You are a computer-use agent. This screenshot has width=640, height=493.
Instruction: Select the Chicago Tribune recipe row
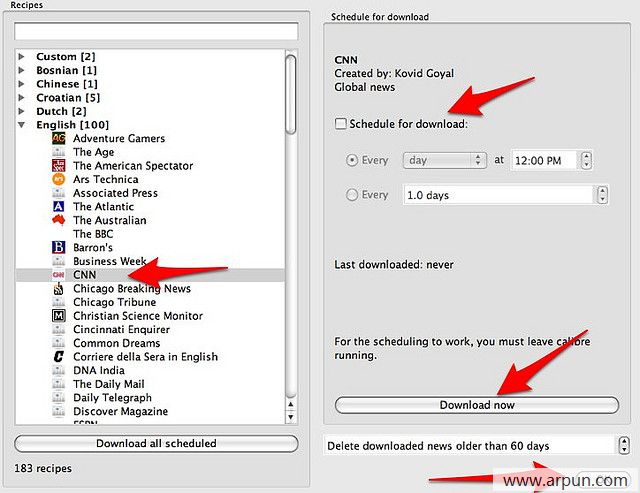coord(150,302)
